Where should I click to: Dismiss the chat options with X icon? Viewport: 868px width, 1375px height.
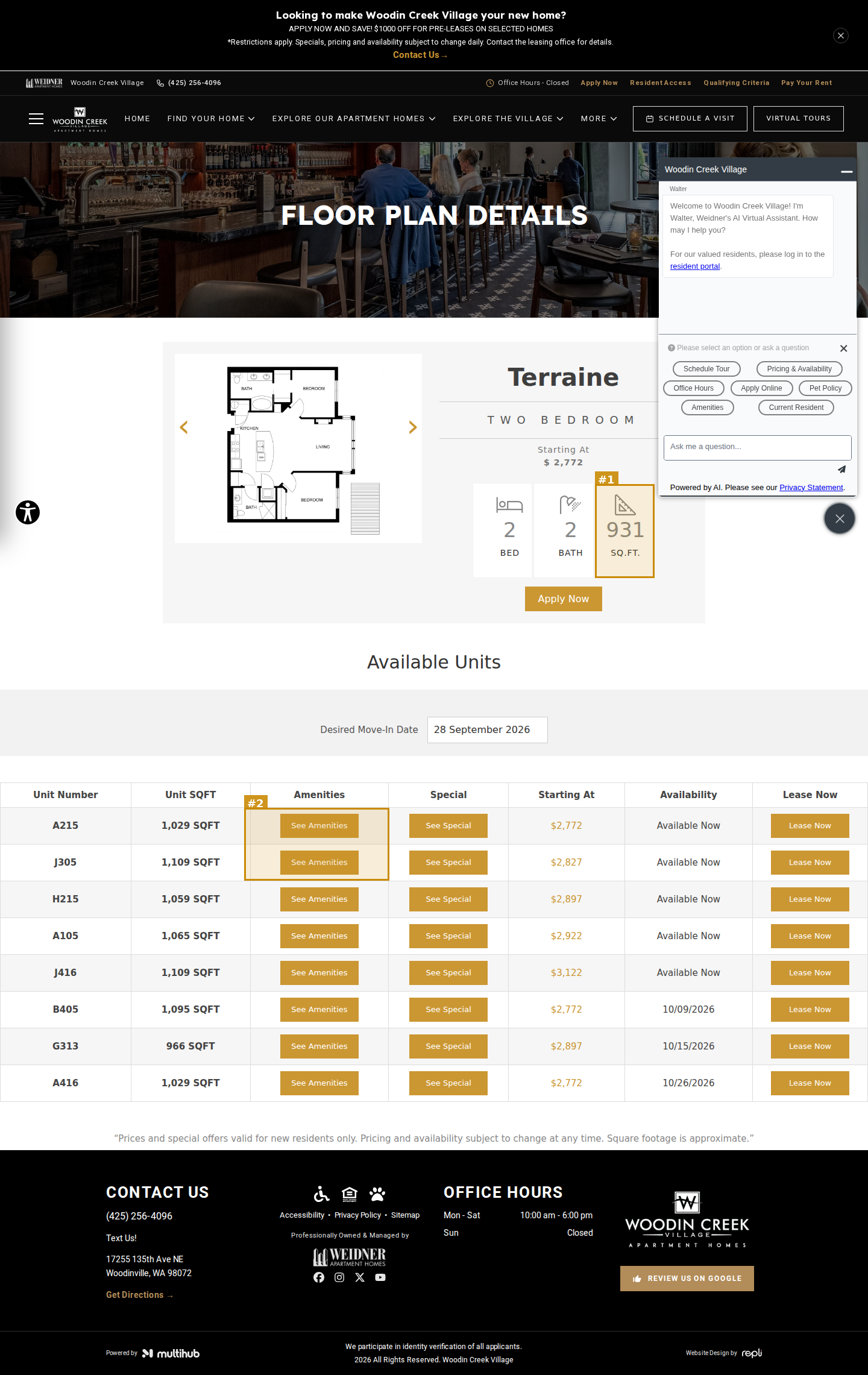tap(843, 348)
